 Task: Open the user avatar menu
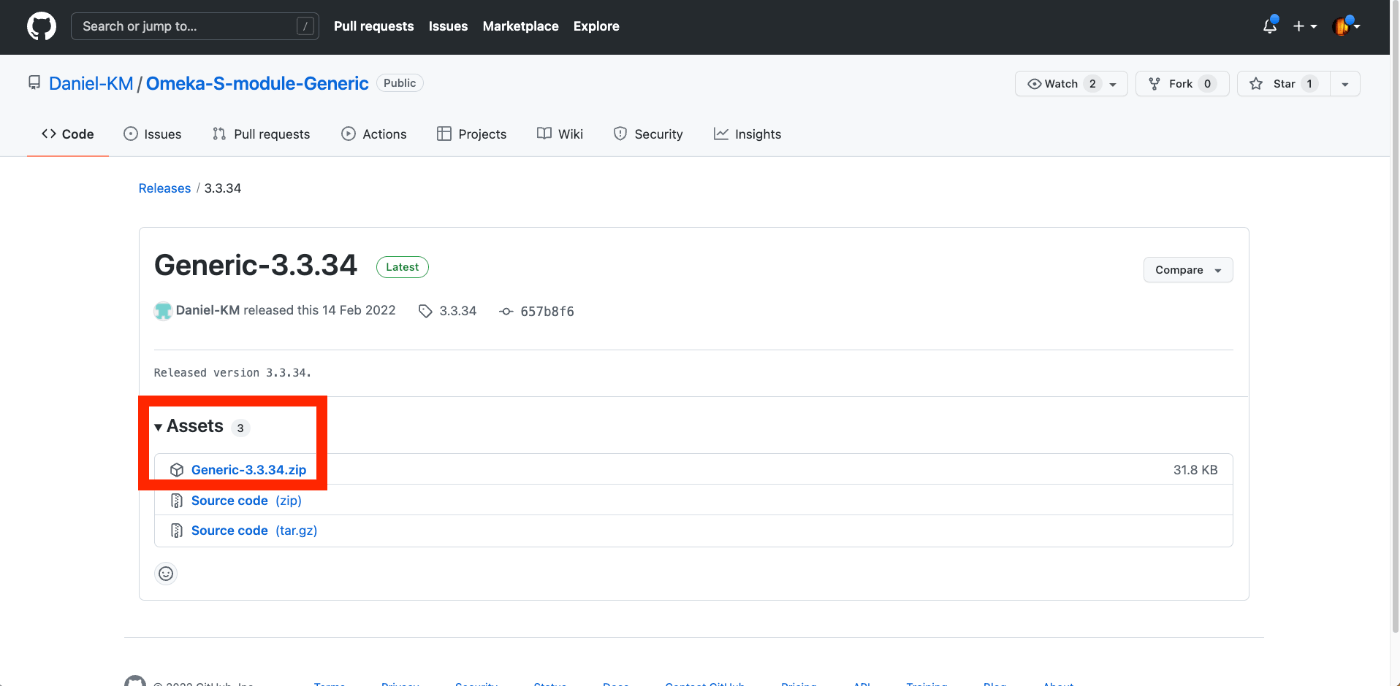click(1347, 26)
